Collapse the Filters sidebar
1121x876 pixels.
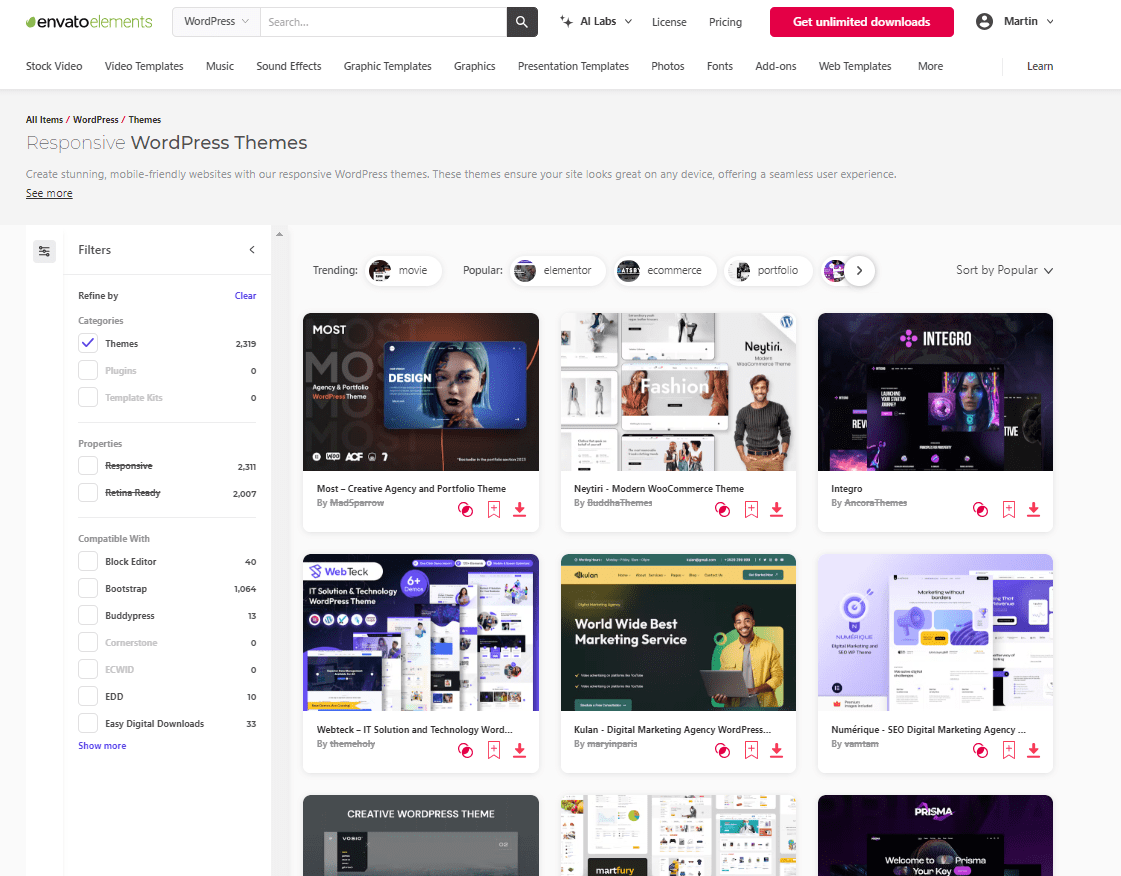coord(252,250)
